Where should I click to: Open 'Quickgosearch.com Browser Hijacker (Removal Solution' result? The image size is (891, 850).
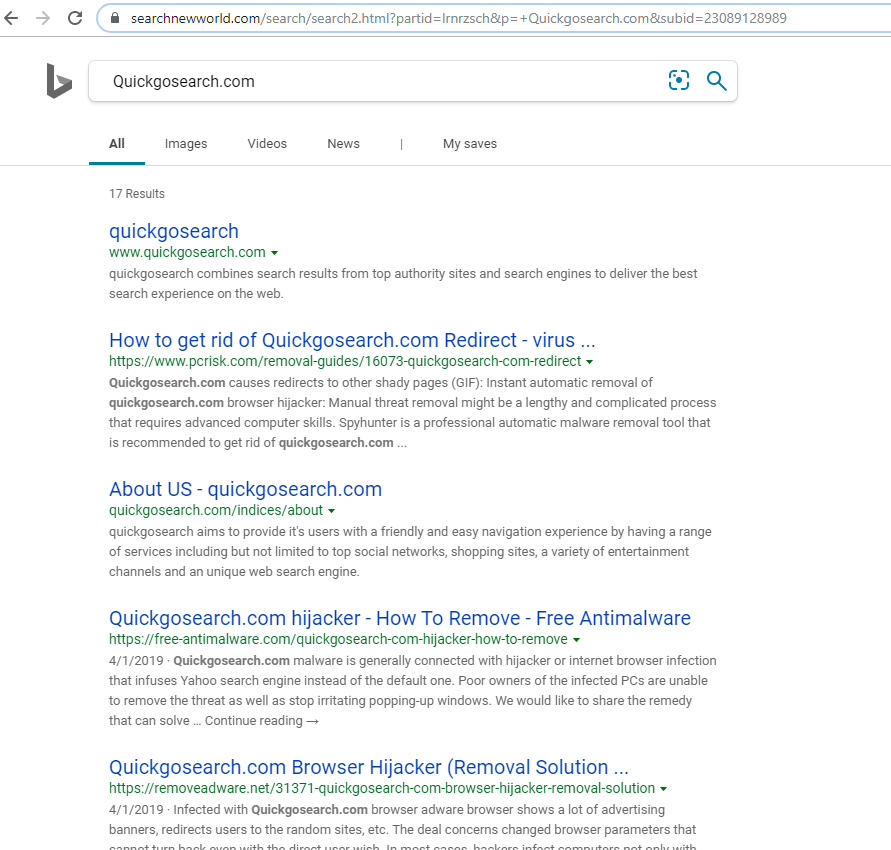pos(369,767)
